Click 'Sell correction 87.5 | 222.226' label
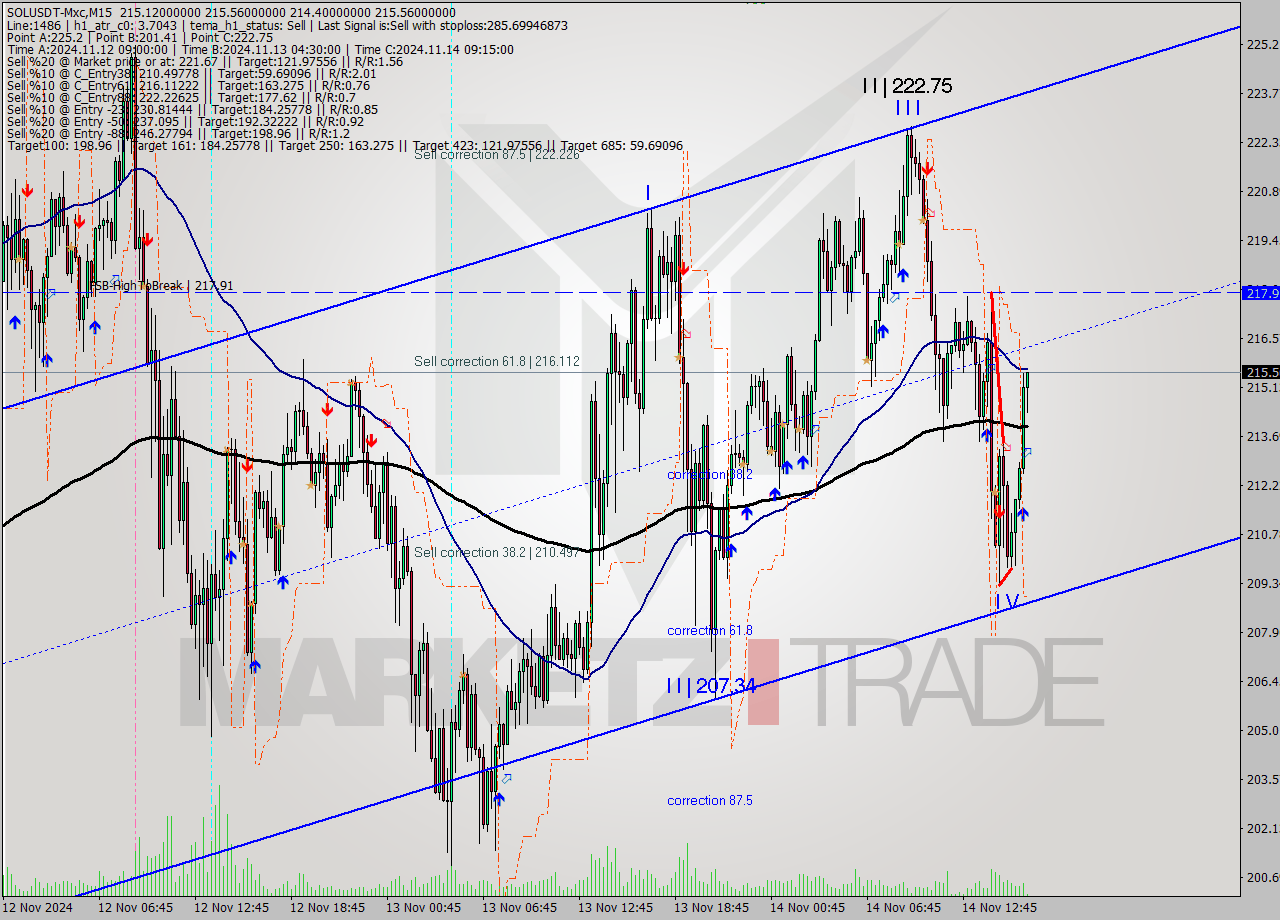Screen dimensions: 1280x920 coord(496,154)
